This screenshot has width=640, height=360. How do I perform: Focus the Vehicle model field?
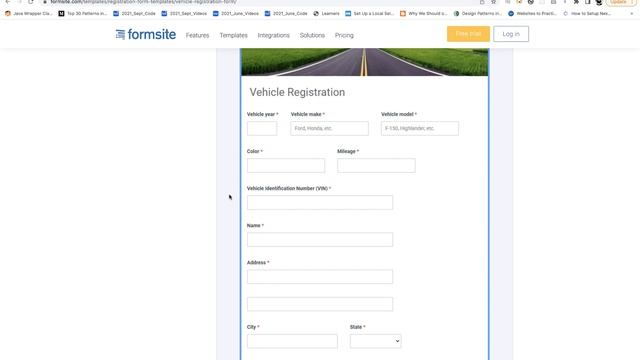[420, 129]
